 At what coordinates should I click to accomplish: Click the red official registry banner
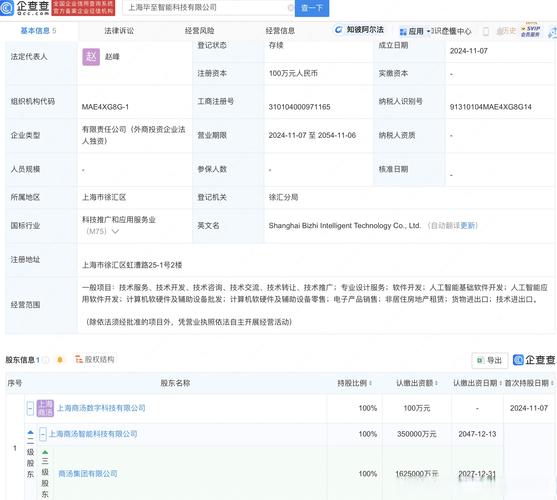(83, 8)
